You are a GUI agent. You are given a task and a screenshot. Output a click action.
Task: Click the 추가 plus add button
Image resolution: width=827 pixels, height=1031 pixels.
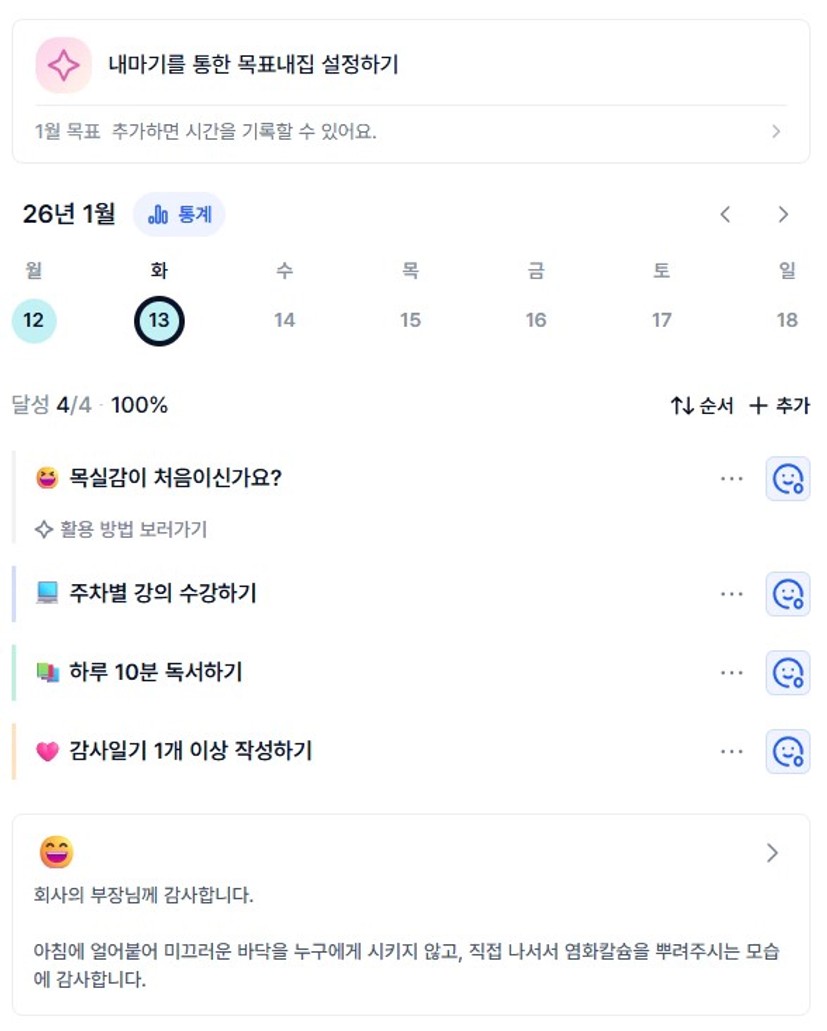click(780, 406)
